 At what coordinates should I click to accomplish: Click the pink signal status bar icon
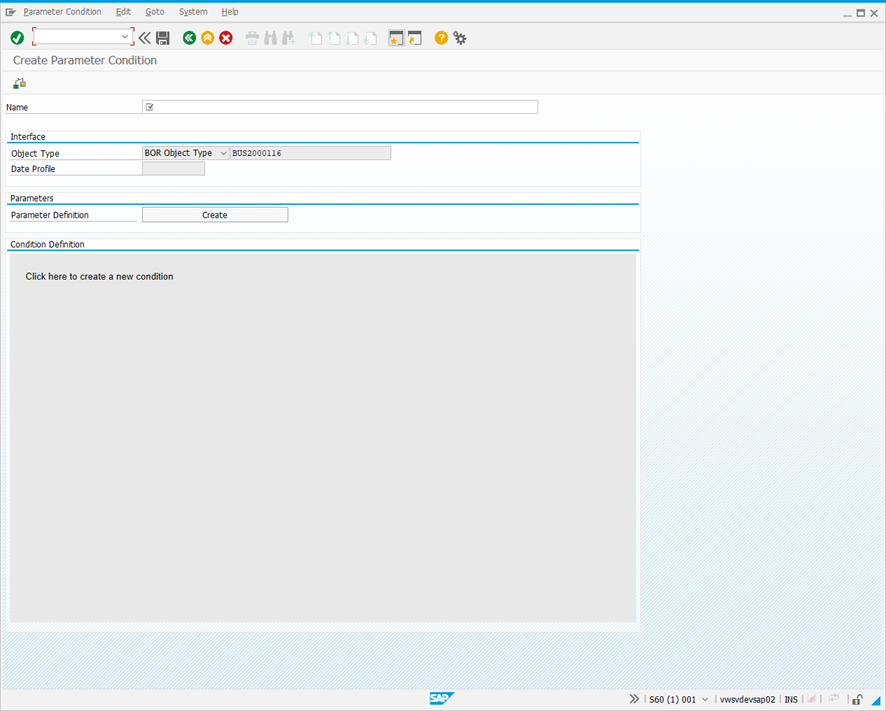point(812,699)
